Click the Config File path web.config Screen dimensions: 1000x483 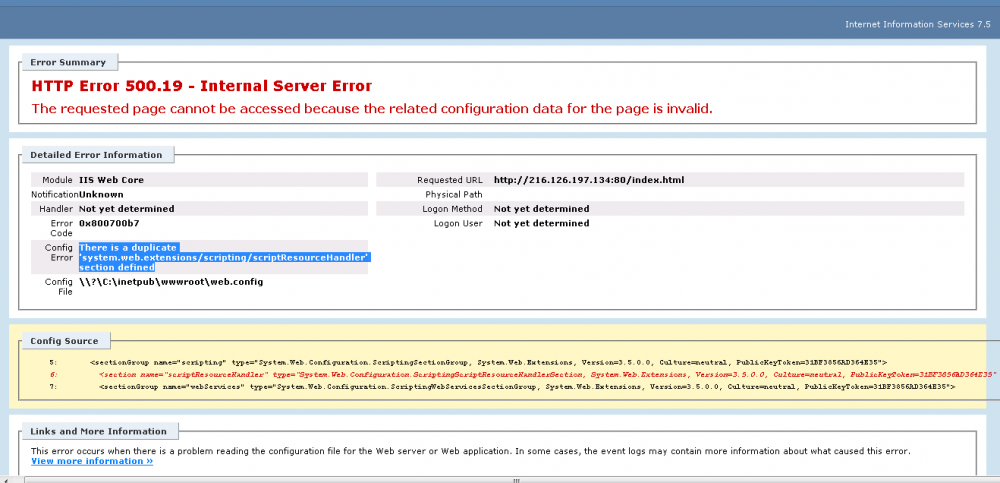[170, 282]
